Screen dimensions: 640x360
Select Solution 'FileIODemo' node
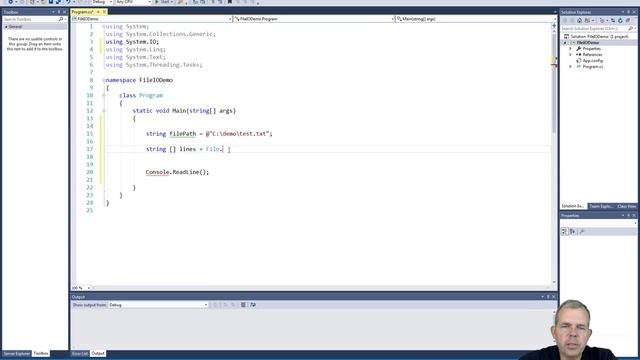click(x=596, y=37)
